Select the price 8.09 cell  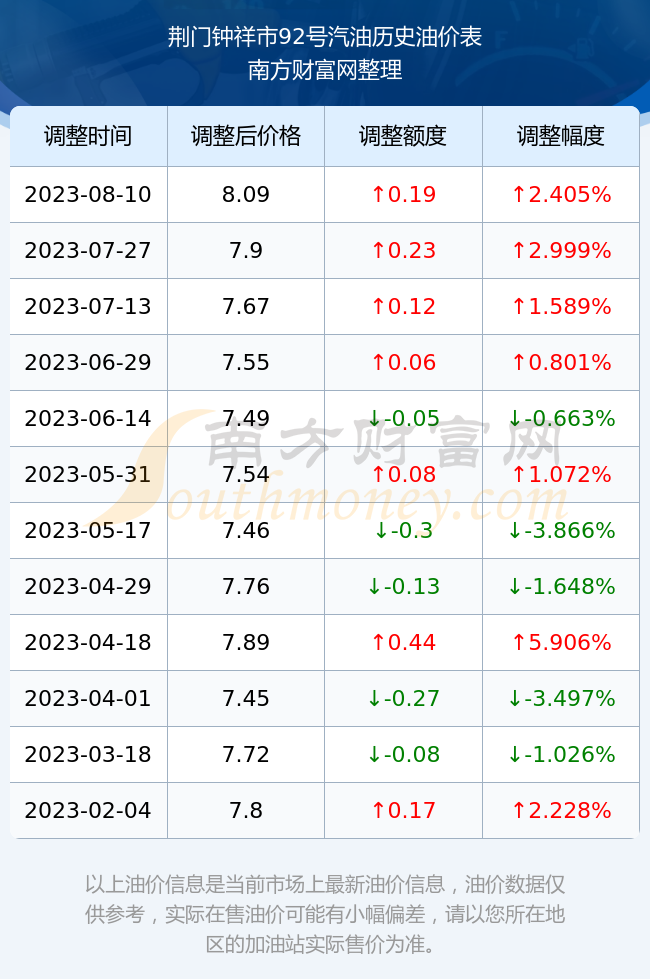click(x=246, y=194)
